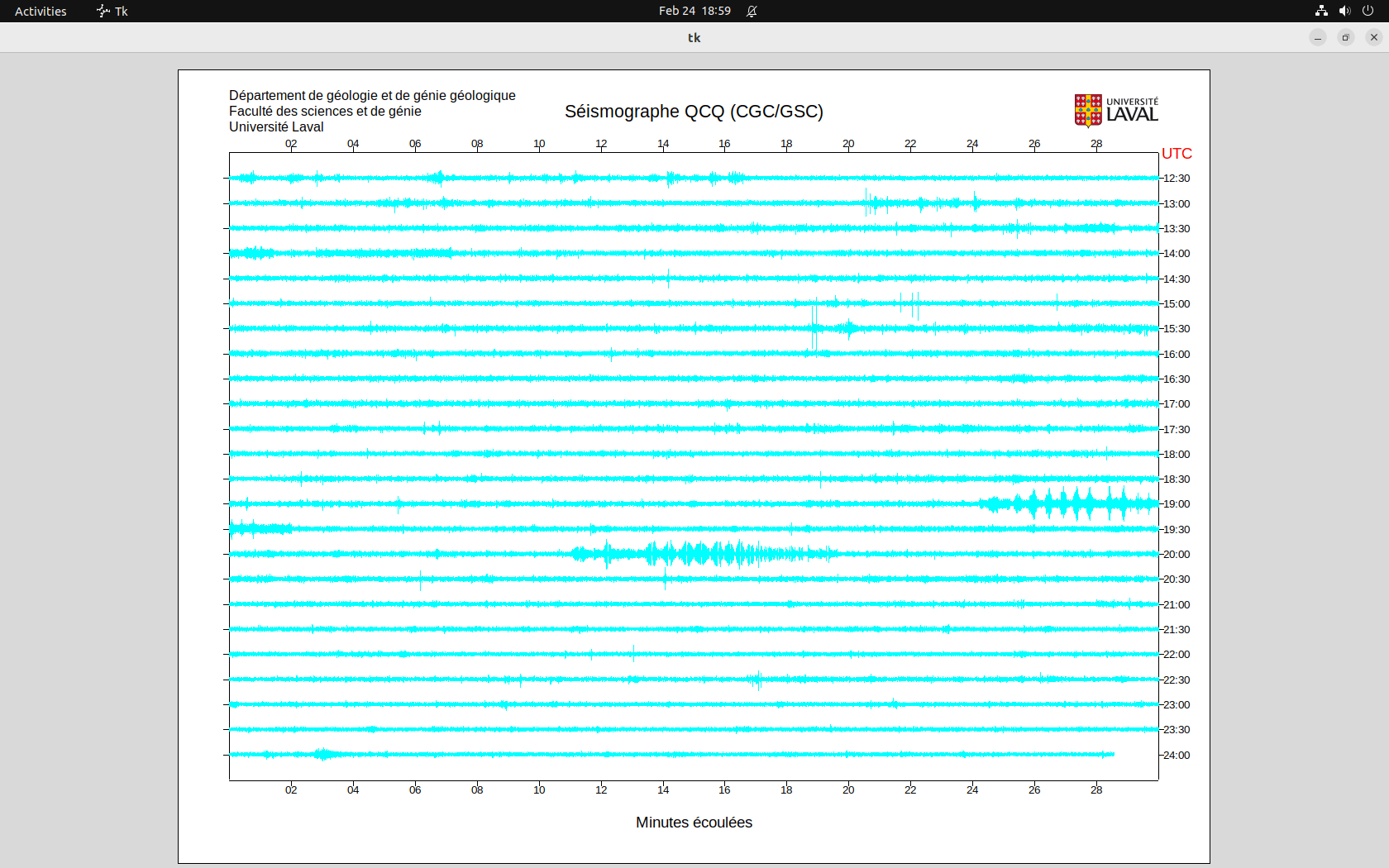Click the Minutes écoulées axis label
Image resolution: width=1389 pixels, height=868 pixels.
[694, 823]
